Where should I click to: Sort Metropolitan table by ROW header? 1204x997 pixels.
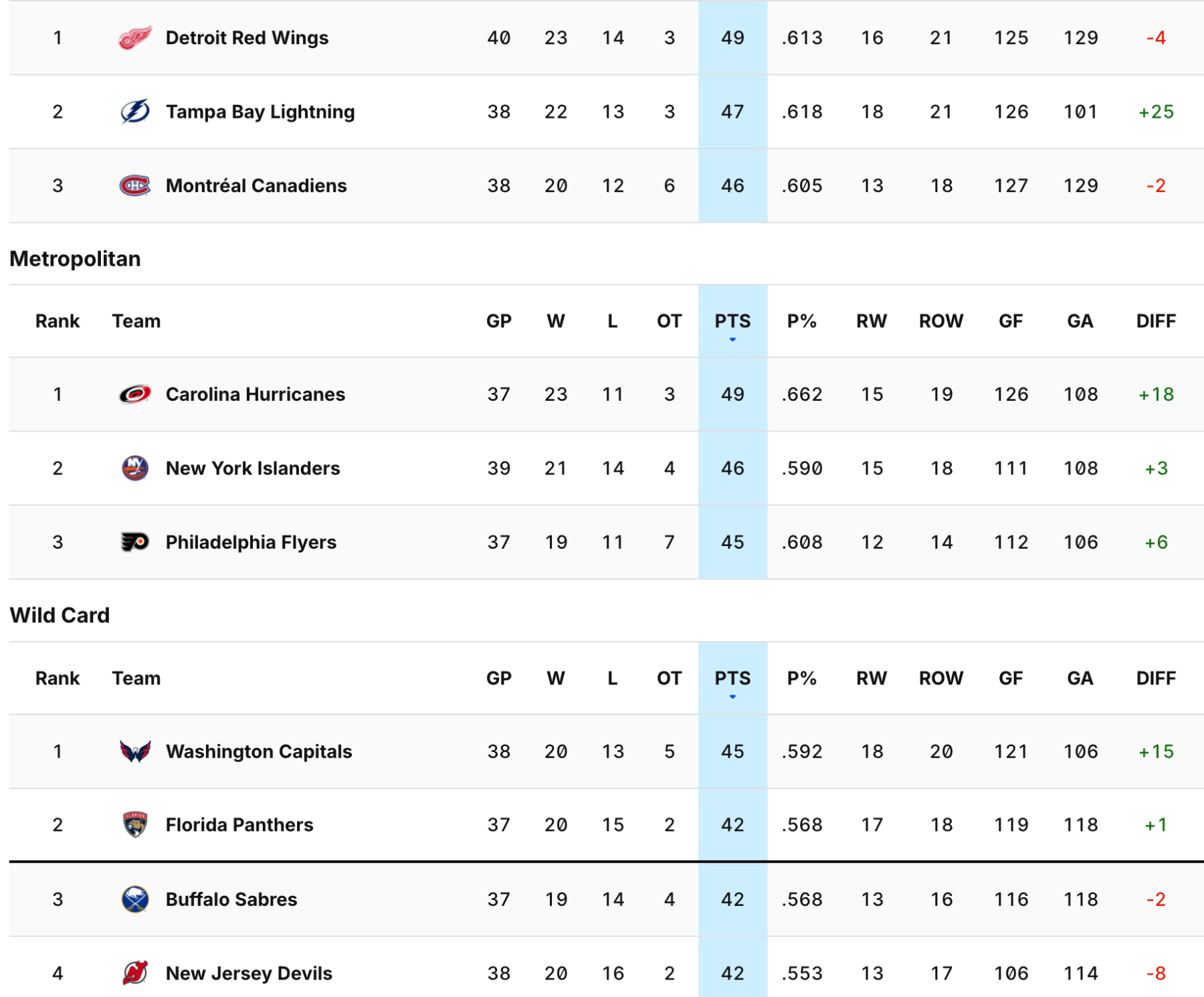coord(940,322)
